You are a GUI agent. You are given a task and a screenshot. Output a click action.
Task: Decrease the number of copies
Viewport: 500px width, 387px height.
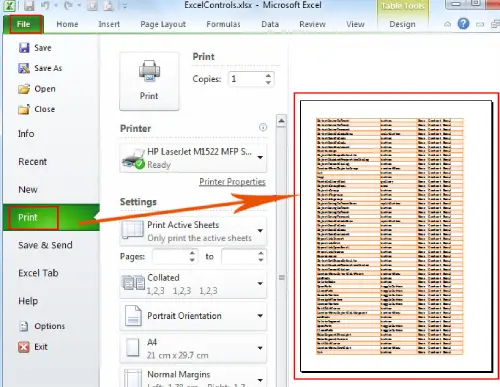[x=268, y=82]
